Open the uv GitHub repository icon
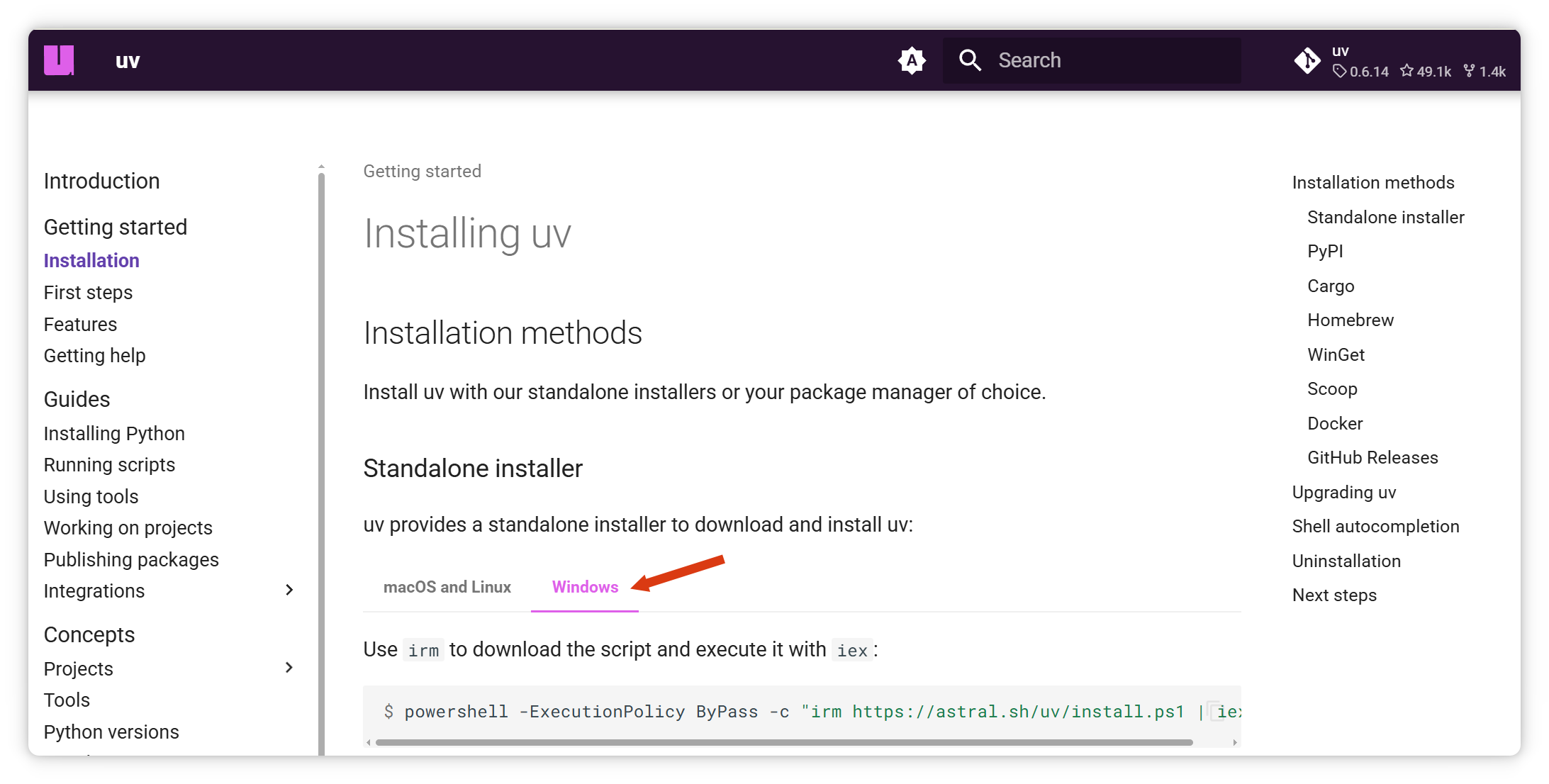Image resolution: width=1549 pixels, height=784 pixels. (x=1307, y=61)
